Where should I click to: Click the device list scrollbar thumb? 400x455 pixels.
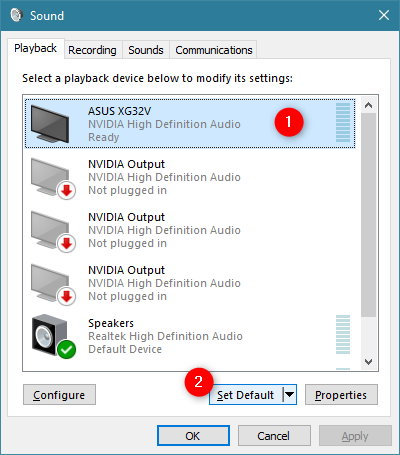368,215
